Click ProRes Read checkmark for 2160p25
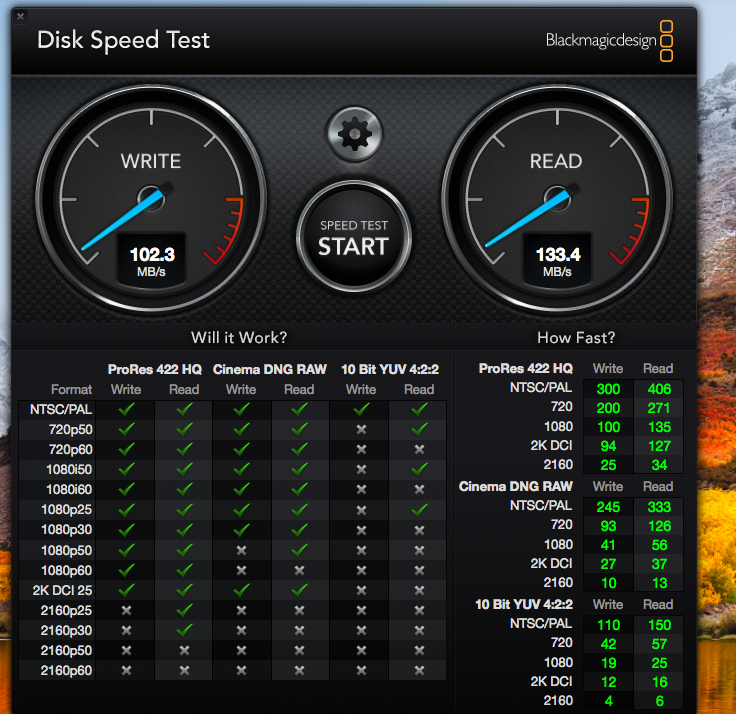 point(184,610)
